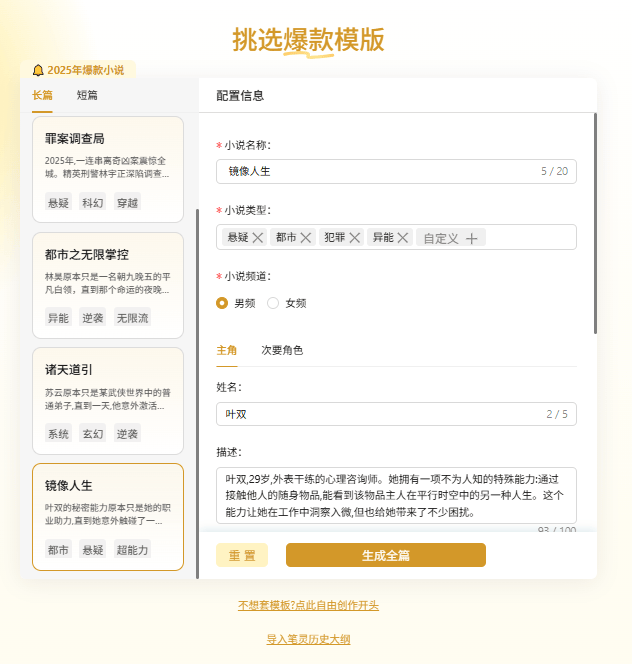Remove the 犯罪 genre tag
Image resolution: width=632 pixels, height=664 pixels.
click(354, 238)
